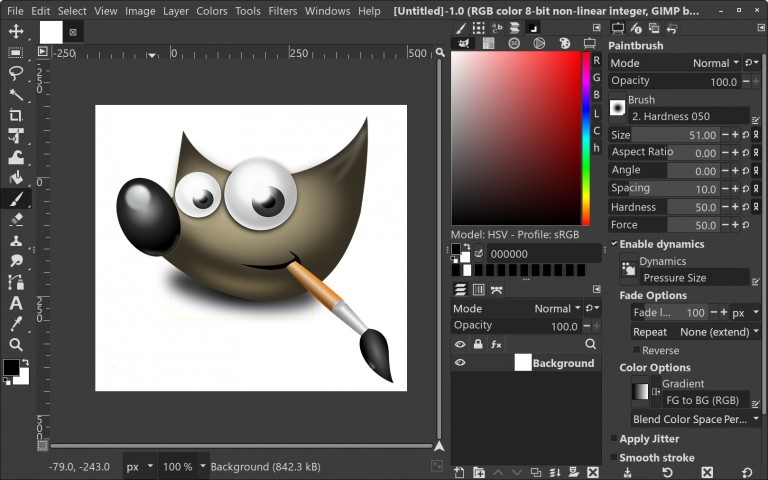
Task: Open status bar px unit dropdown
Action: [x=139, y=467]
